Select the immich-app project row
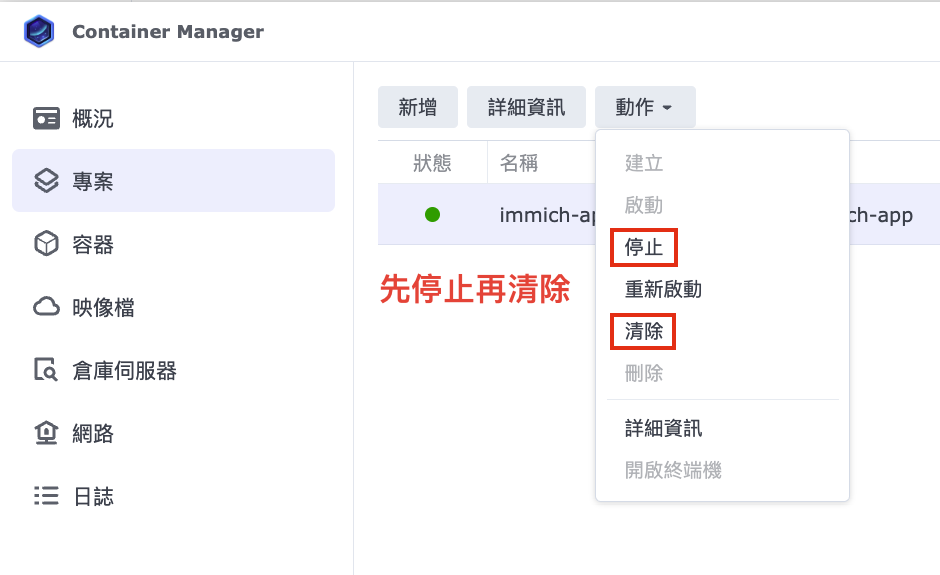 tap(659, 215)
